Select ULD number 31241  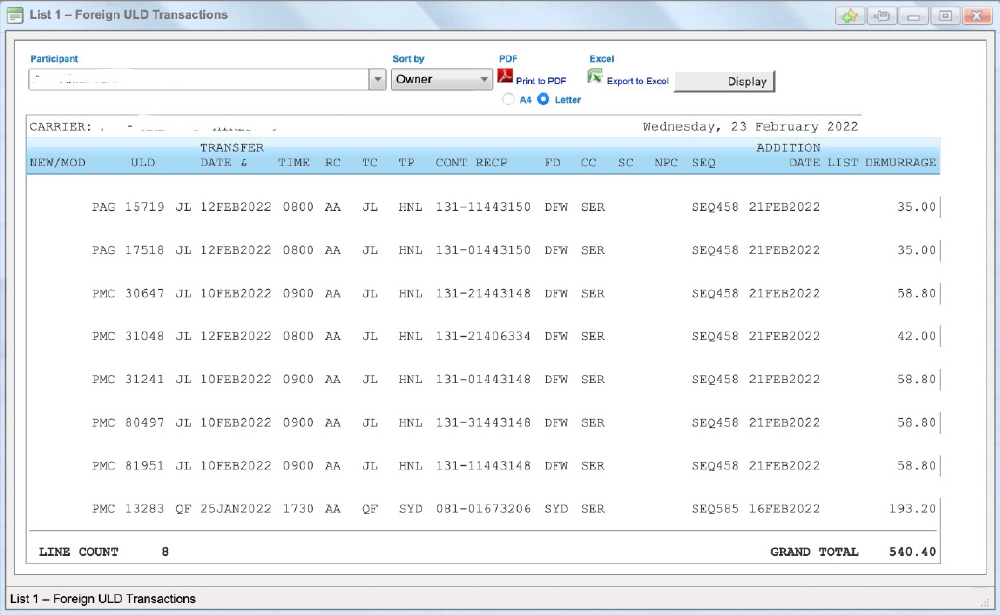click(x=144, y=379)
